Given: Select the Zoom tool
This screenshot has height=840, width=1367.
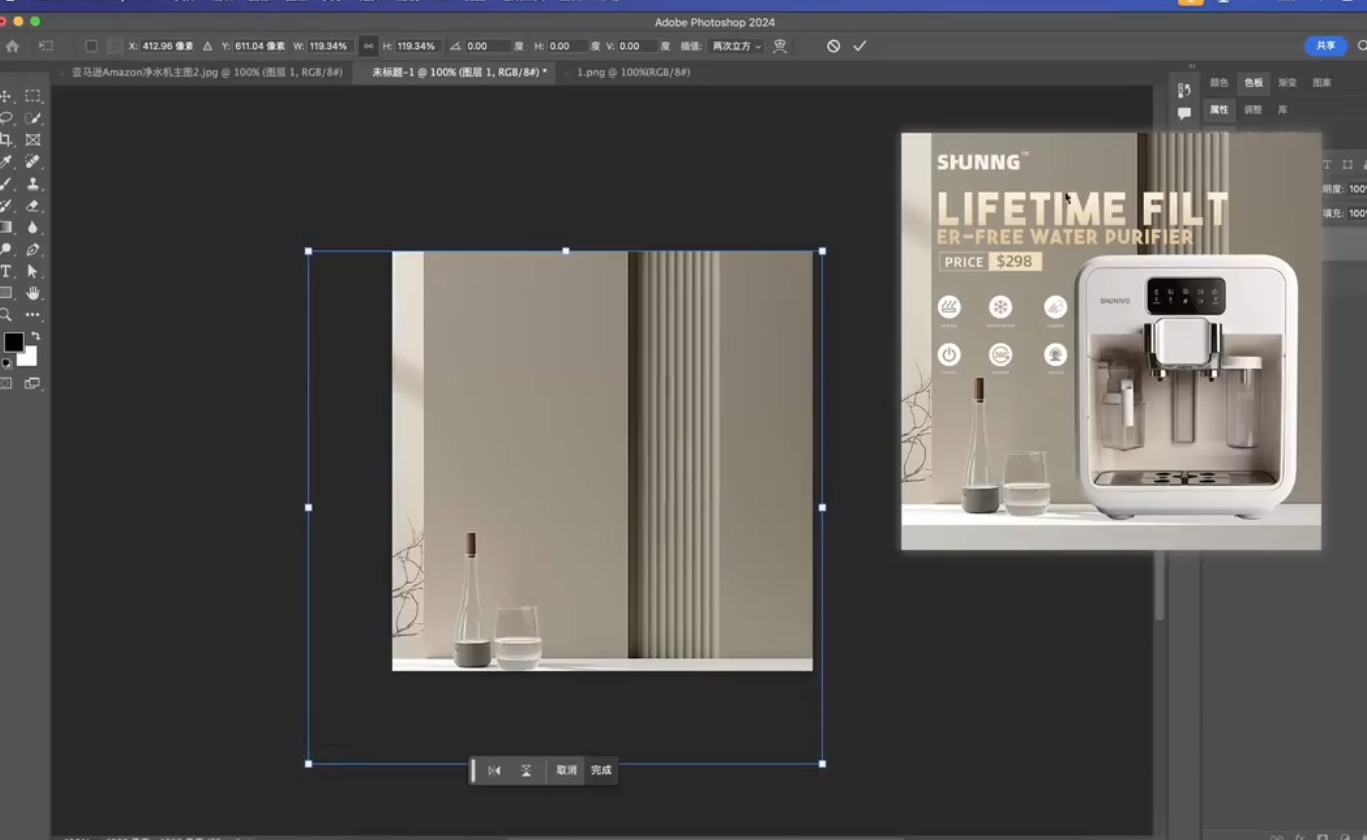Looking at the screenshot, I should [x=6, y=315].
